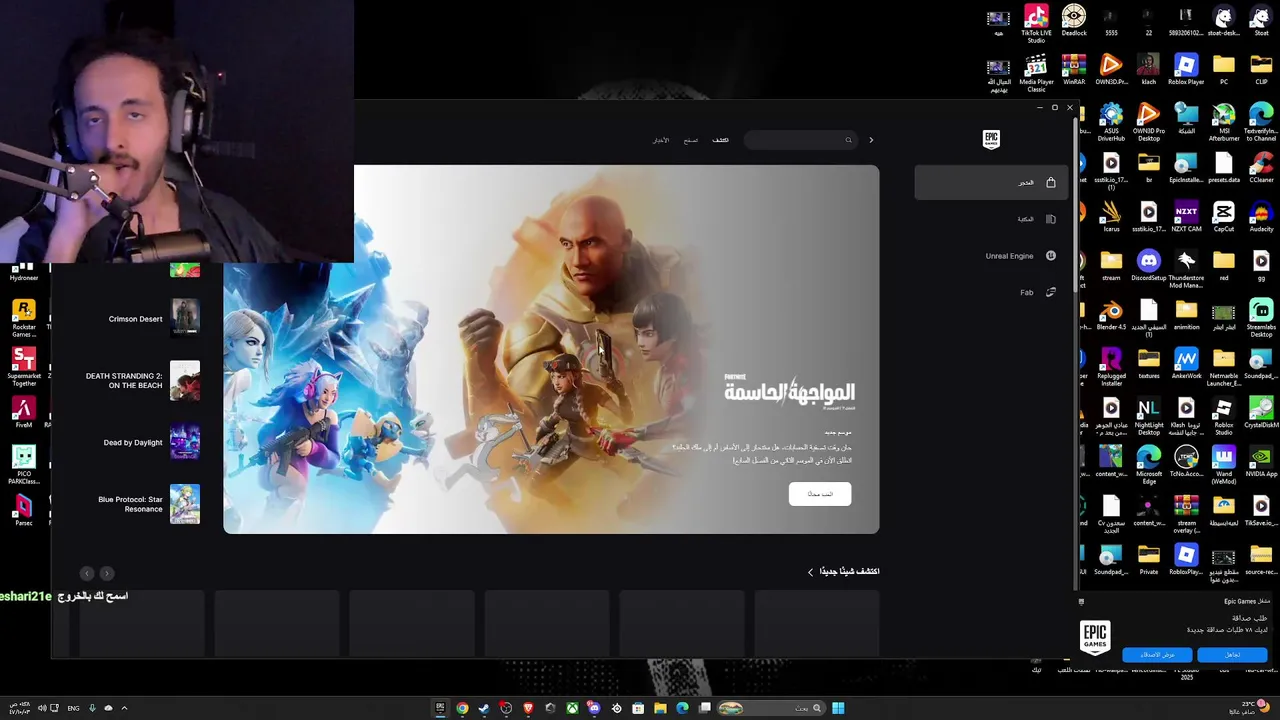Click the carousel previous arrow button
The height and width of the screenshot is (720, 1280).
point(87,573)
